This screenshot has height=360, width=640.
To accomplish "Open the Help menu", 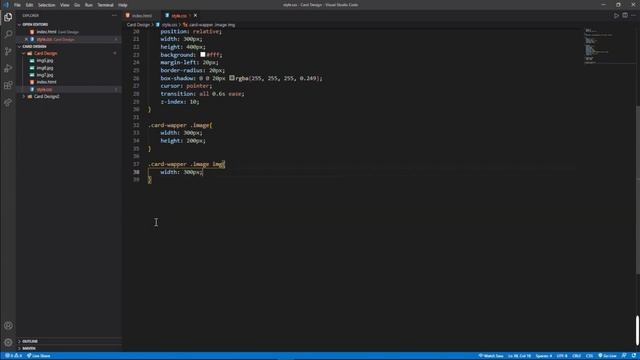I will pyautogui.click(x=122, y=5).
